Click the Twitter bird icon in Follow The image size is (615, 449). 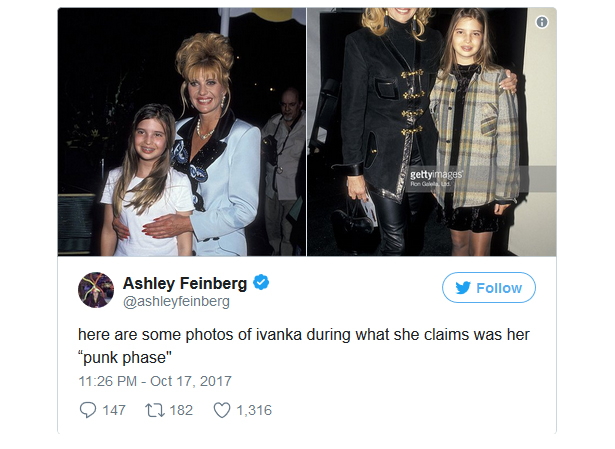tap(463, 288)
